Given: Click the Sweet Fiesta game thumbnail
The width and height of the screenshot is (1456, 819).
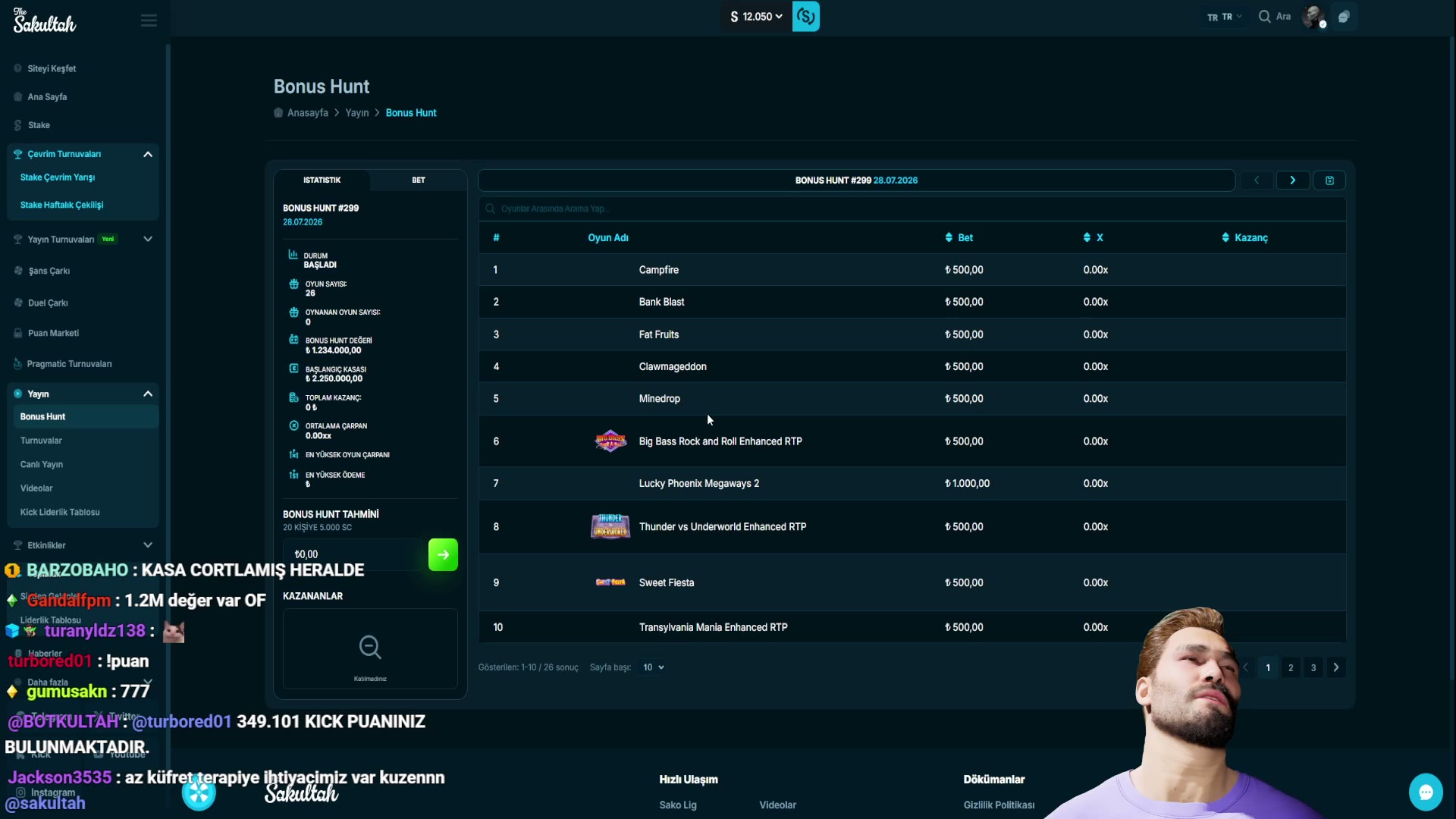Looking at the screenshot, I should pos(610,582).
